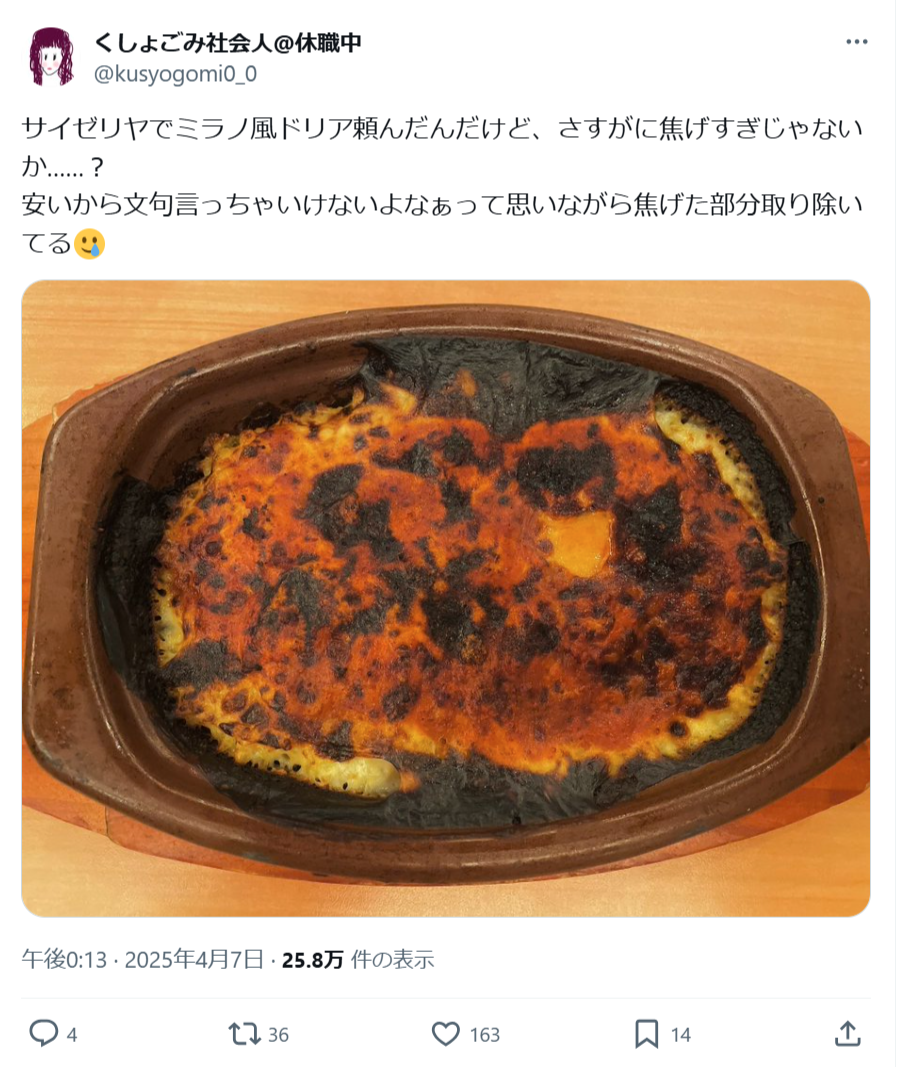Like the tweet with heart icon

pyautogui.click(x=446, y=1034)
